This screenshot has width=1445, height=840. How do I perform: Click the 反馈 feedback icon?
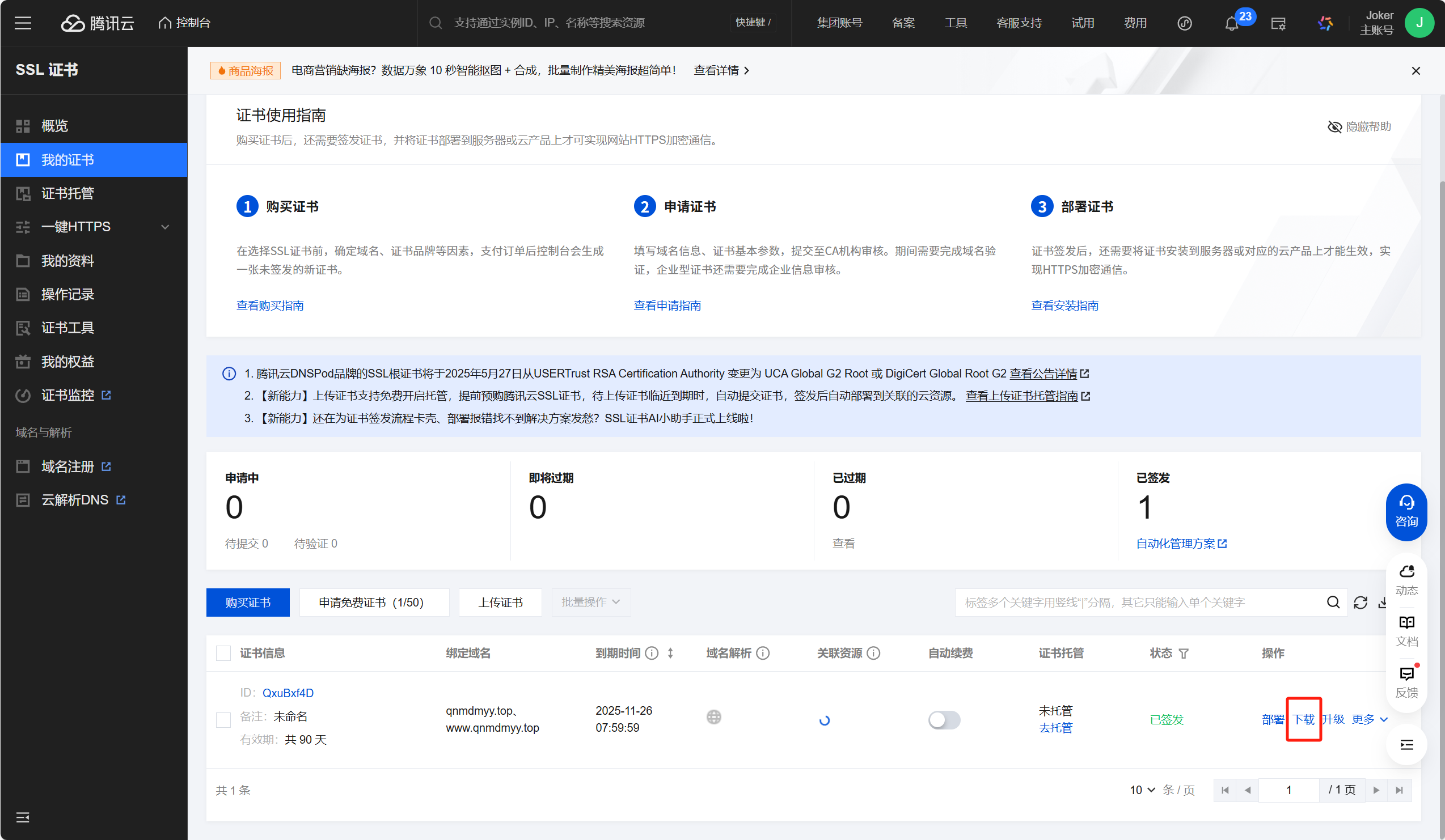coord(1406,682)
